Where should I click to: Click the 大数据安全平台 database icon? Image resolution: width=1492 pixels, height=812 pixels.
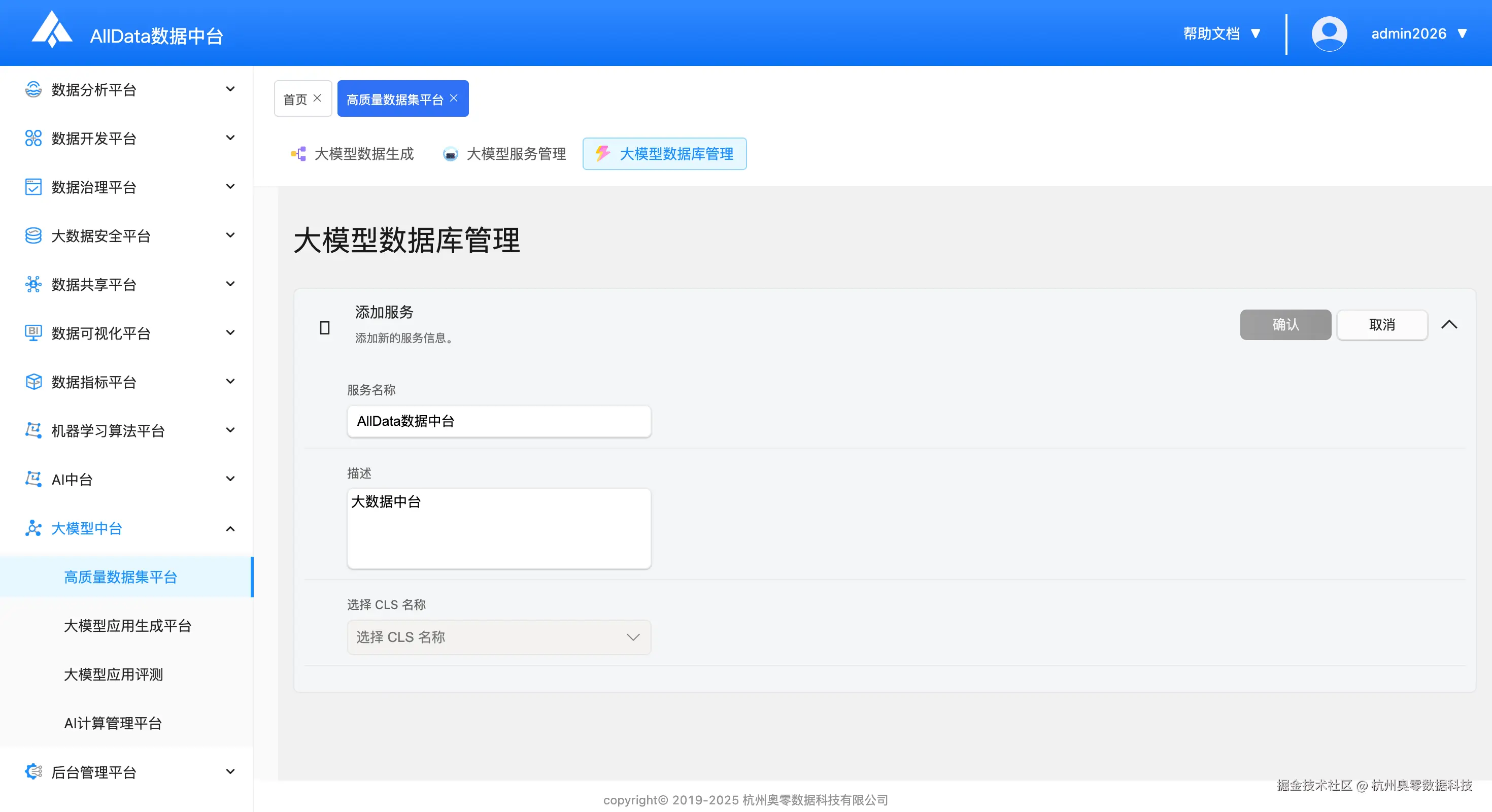click(33, 235)
